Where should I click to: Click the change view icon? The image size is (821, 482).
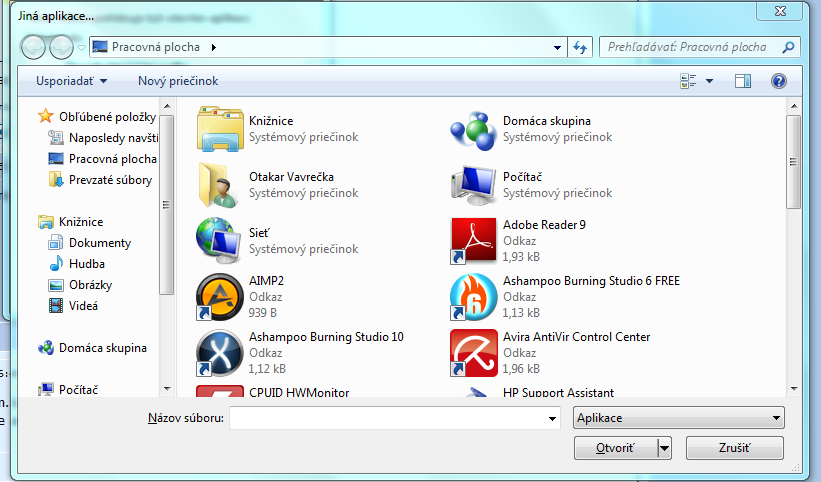pos(688,81)
